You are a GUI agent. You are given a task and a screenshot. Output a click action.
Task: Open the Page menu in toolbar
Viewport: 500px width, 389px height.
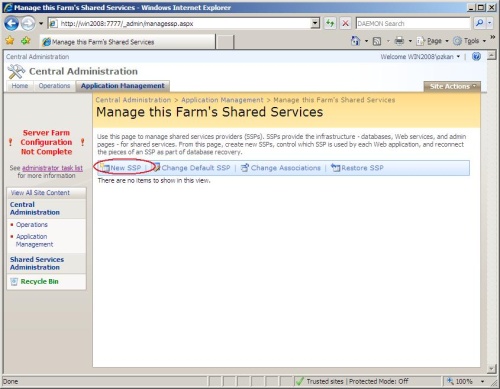pyautogui.click(x=432, y=41)
